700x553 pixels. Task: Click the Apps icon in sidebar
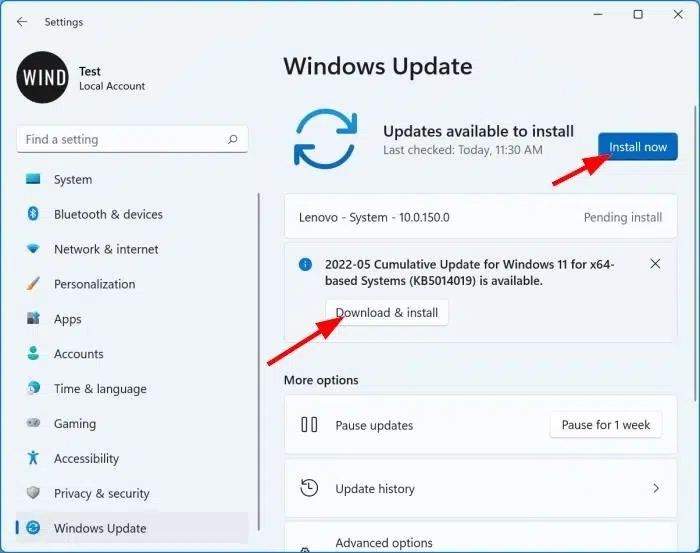click(x=33, y=318)
